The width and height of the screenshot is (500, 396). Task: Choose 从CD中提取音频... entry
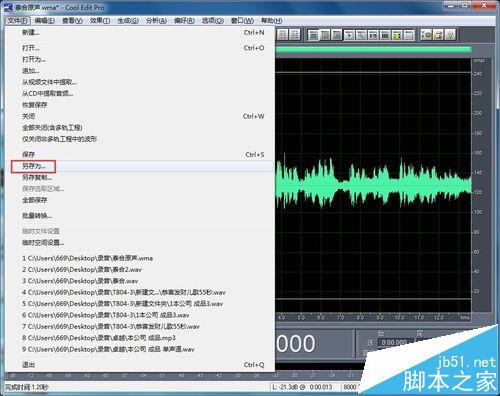click(x=140, y=94)
